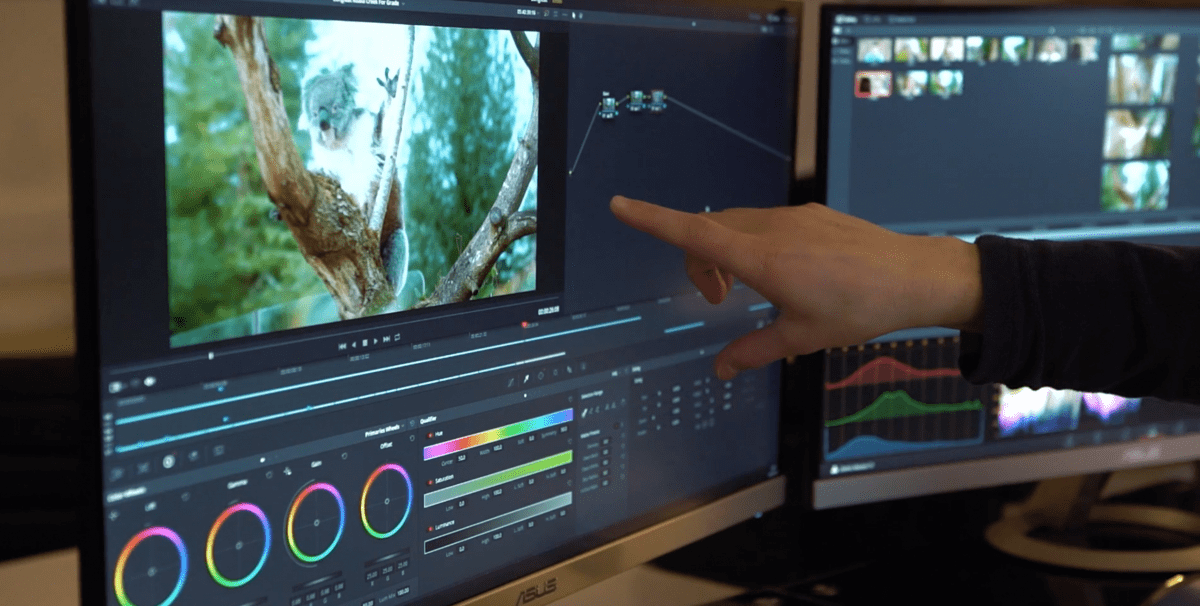Click the Lum Mix value field
1200x606 pixels.
(x=403, y=591)
